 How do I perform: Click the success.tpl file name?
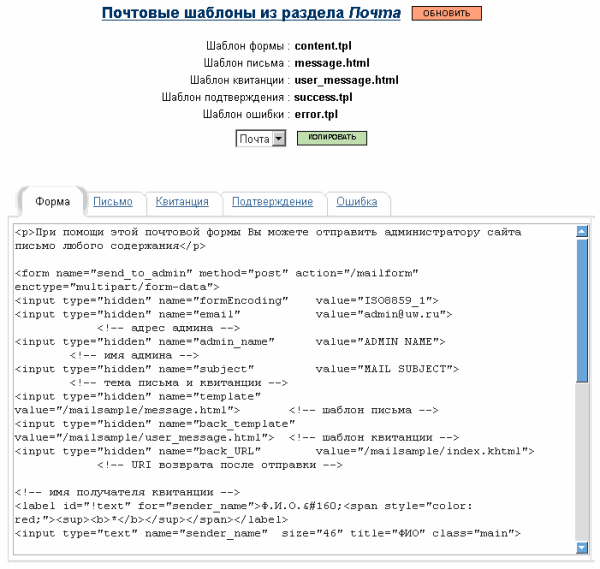coord(323,97)
